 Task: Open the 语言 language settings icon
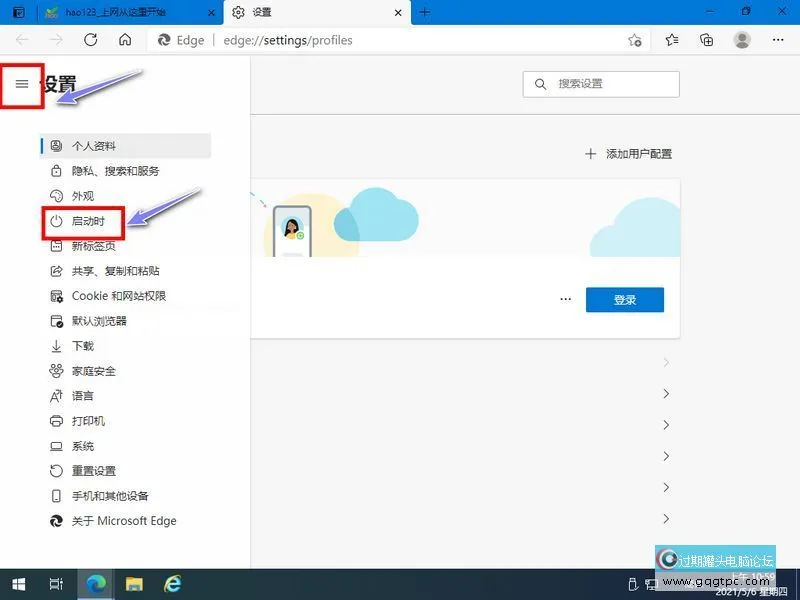pos(57,396)
